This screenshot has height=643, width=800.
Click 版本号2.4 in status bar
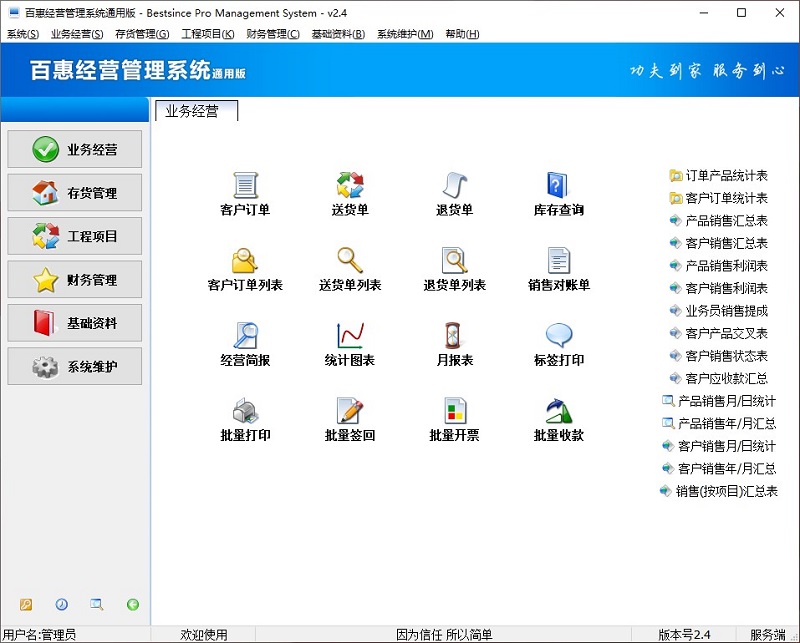(684, 634)
